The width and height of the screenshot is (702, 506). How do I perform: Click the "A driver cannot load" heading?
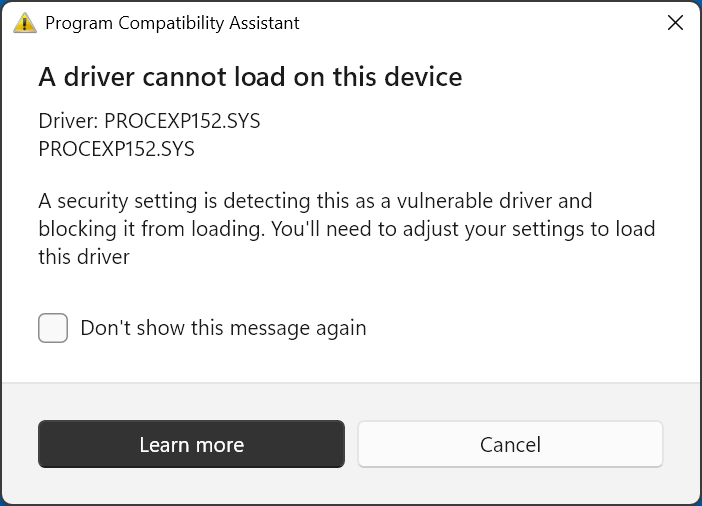(x=250, y=76)
